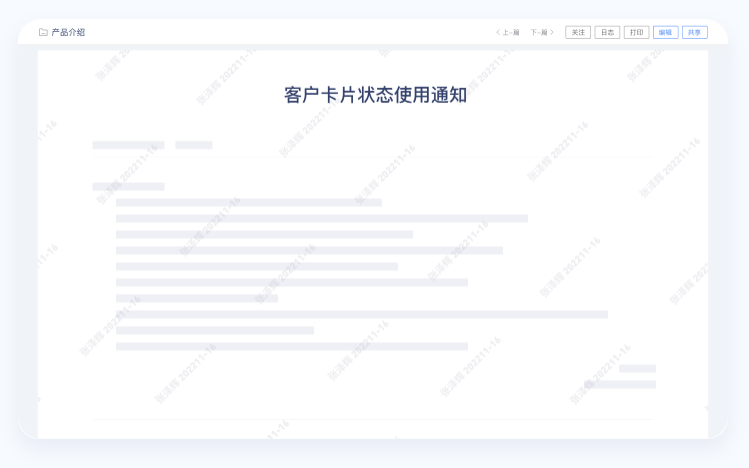This screenshot has height=468, width=749.
Task: Click the longer metadata placeholder under the title
Action: [x=128, y=145]
